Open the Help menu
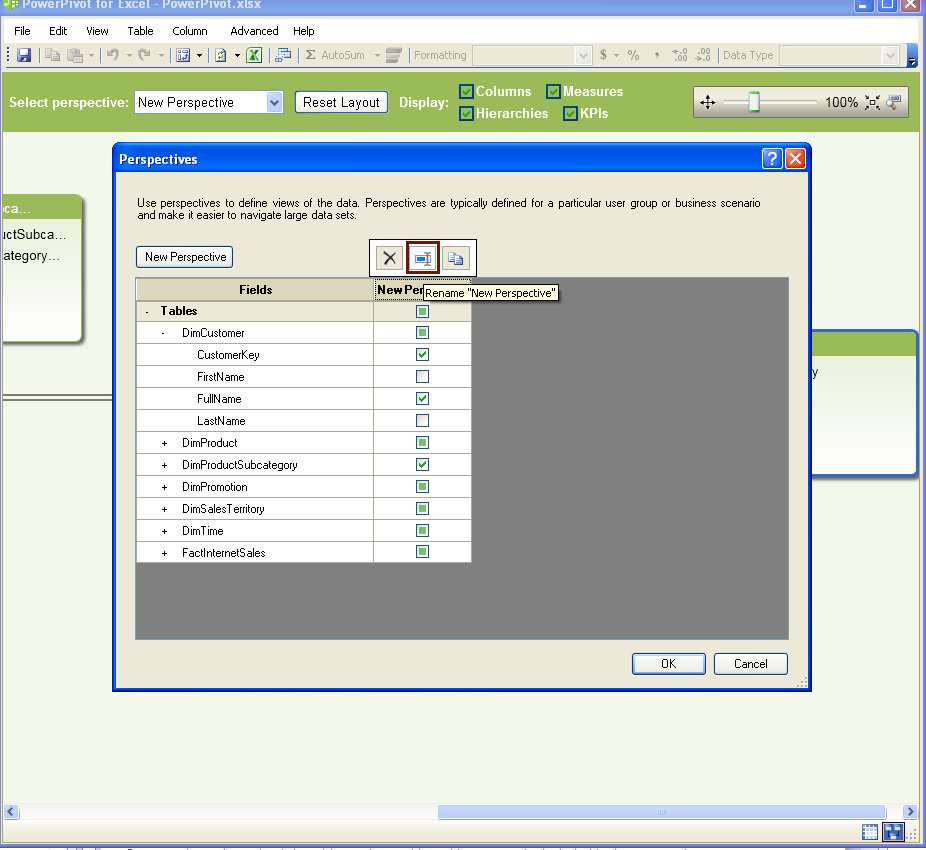The width and height of the screenshot is (926, 850). click(x=304, y=31)
